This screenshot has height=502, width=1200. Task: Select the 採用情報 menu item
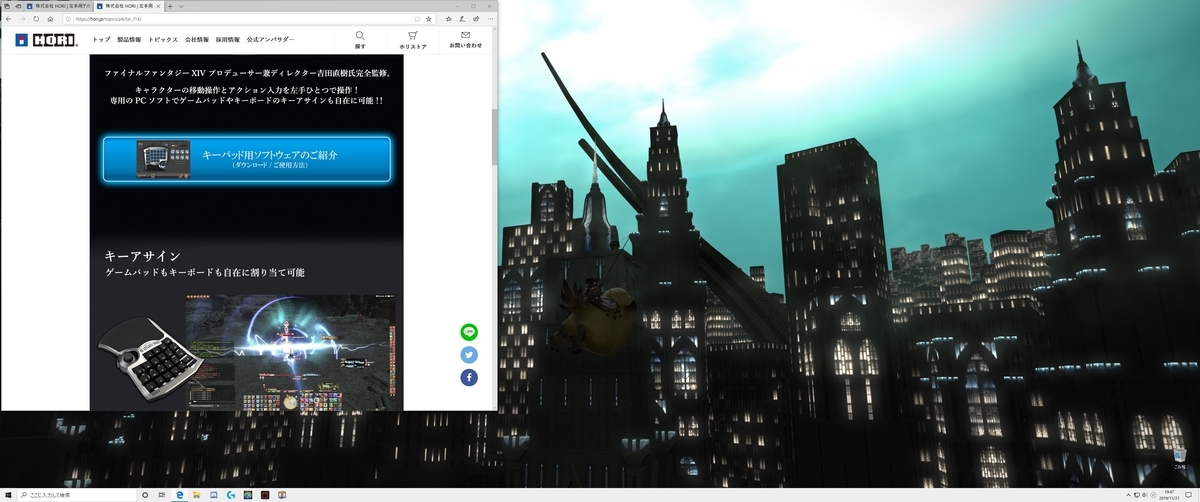pyautogui.click(x=229, y=39)
